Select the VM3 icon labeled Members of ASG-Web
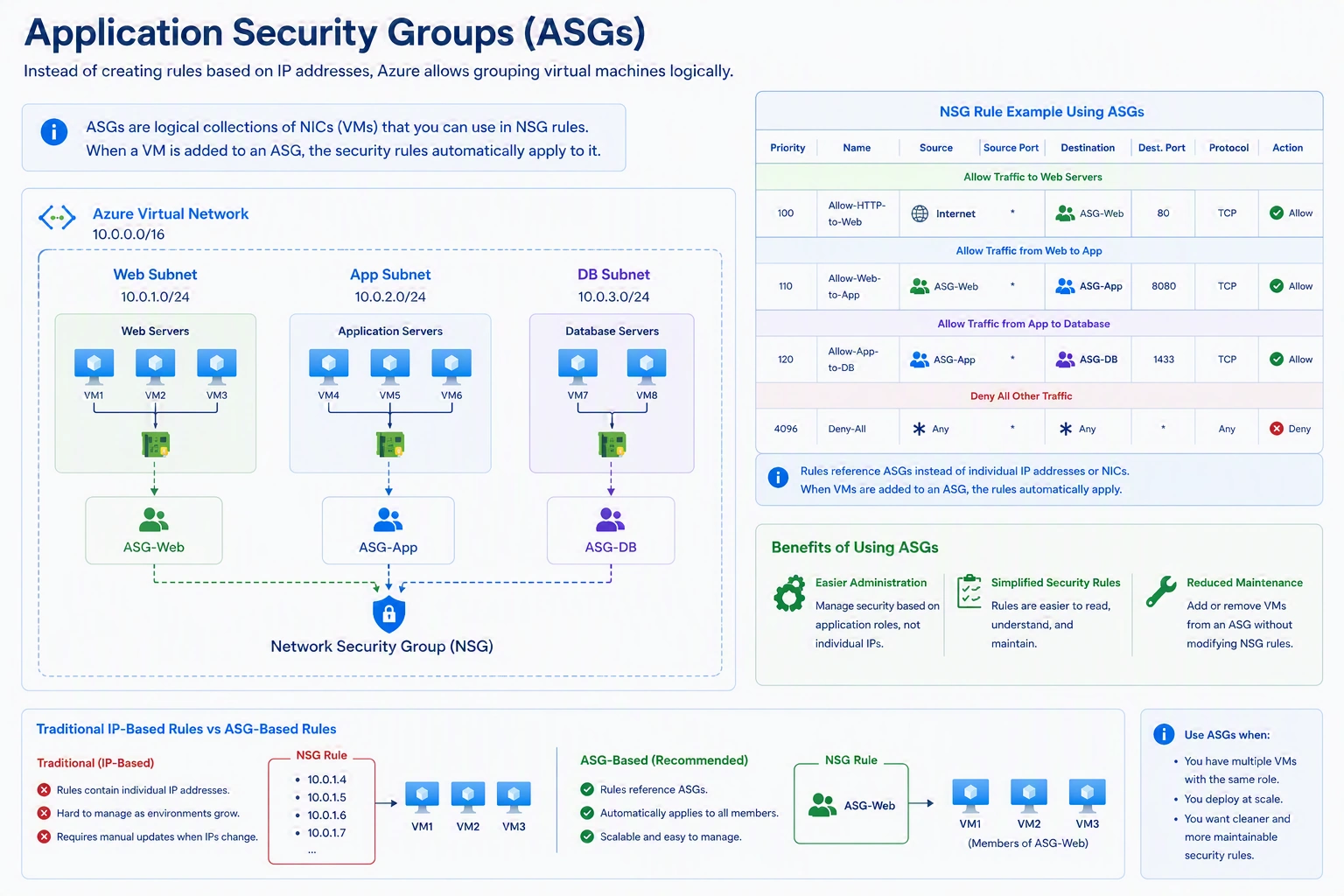 [1088, 795]
